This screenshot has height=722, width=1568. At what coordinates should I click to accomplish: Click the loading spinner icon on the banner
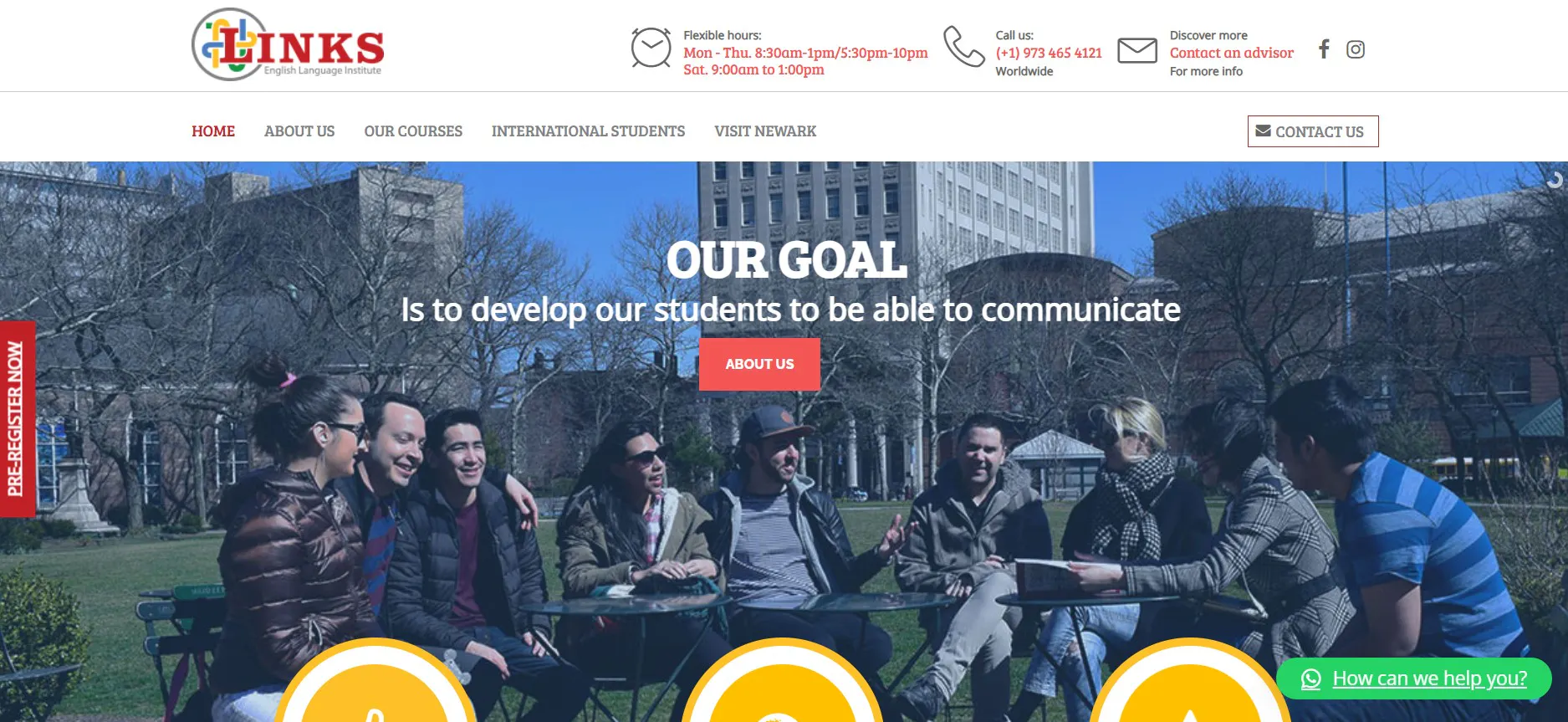(x=1555, y=179)
